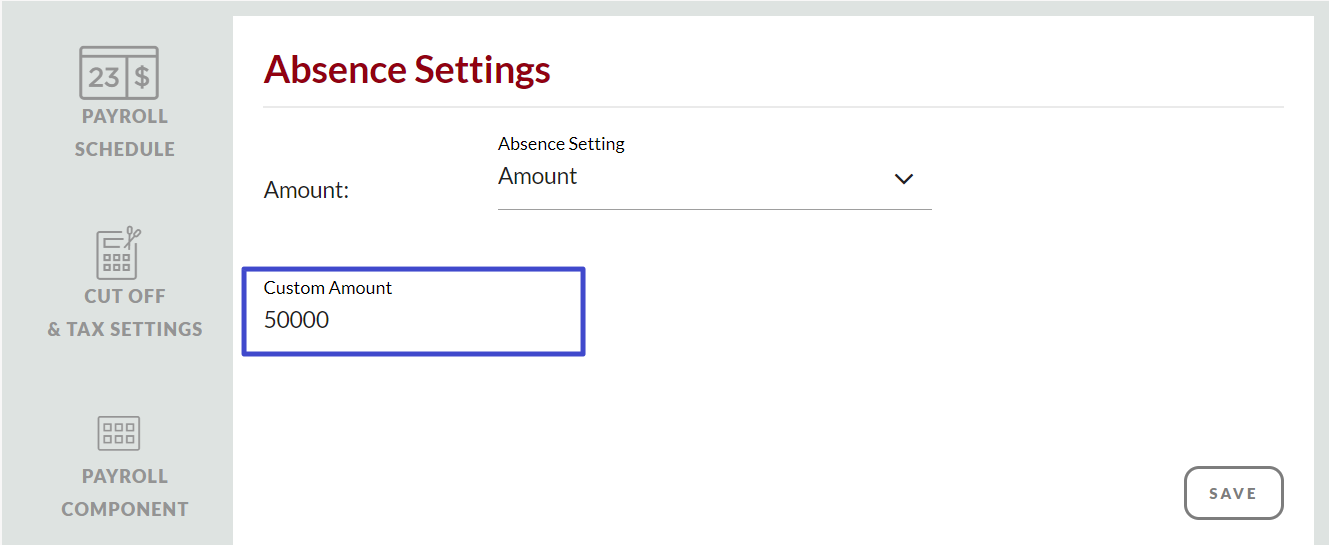
Task: Click the Cut Off calculator icon
Action: (x=118, y=253)
